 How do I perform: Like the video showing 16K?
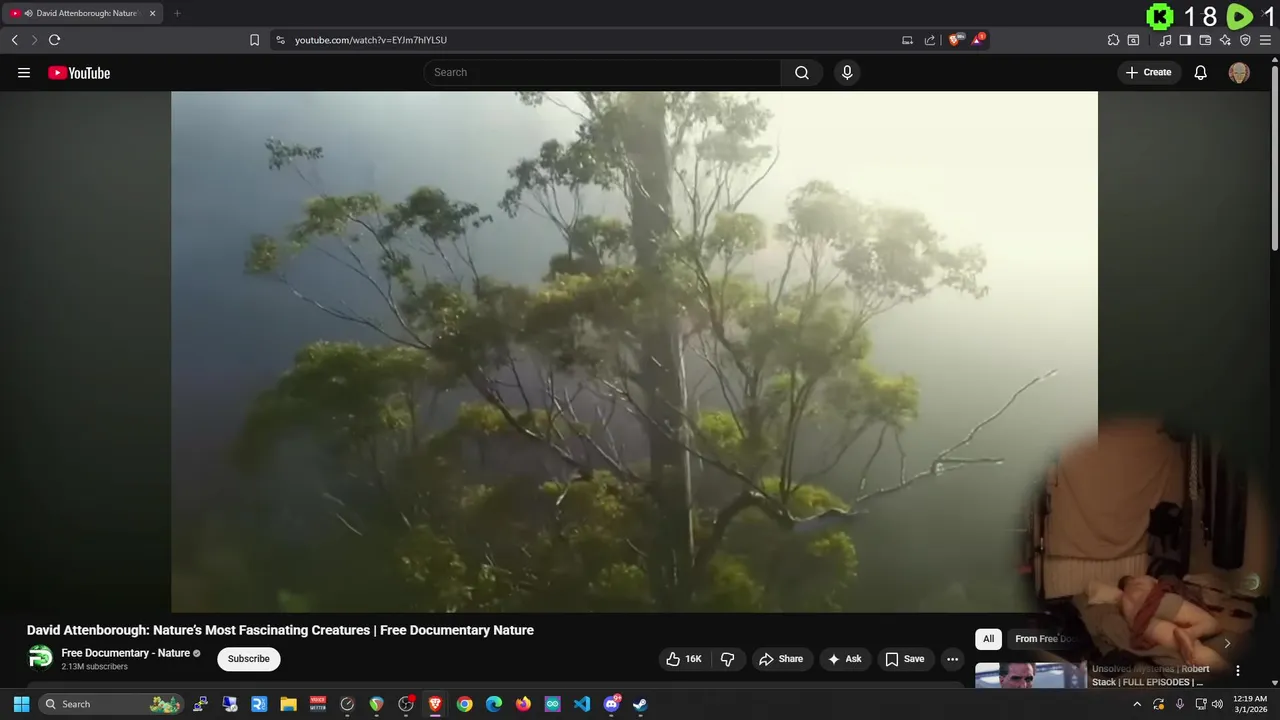pos(684,659)
